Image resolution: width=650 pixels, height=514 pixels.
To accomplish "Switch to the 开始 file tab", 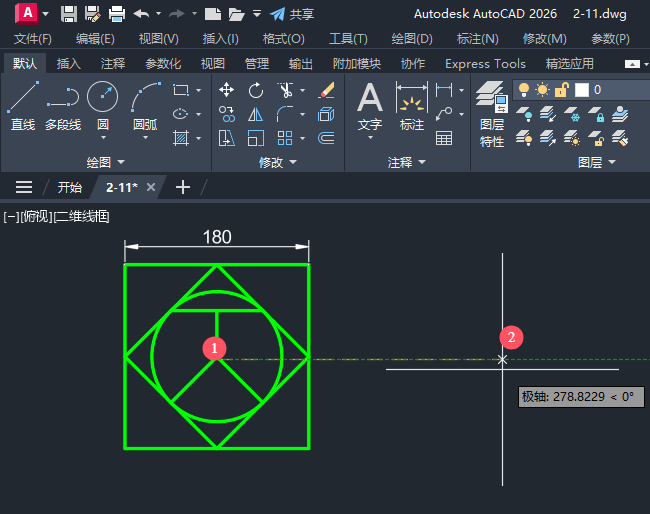I will pos(70,187).
